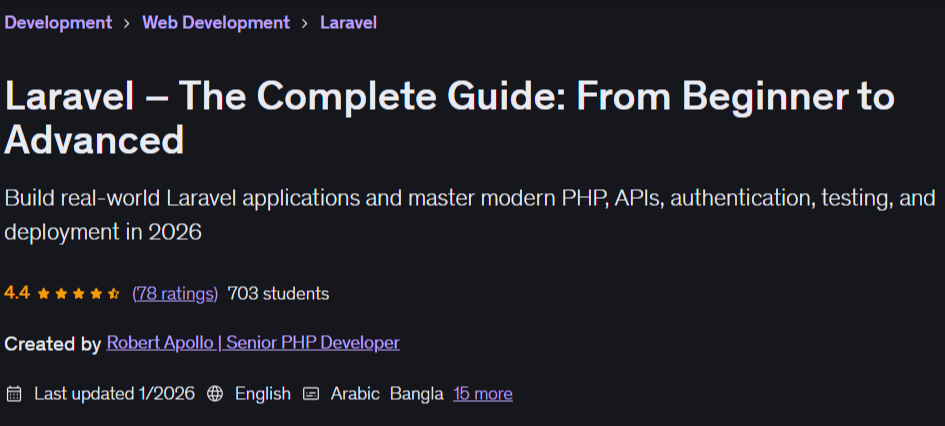
Task: Click the course subtitle description text
Action: tap(470, 215)
